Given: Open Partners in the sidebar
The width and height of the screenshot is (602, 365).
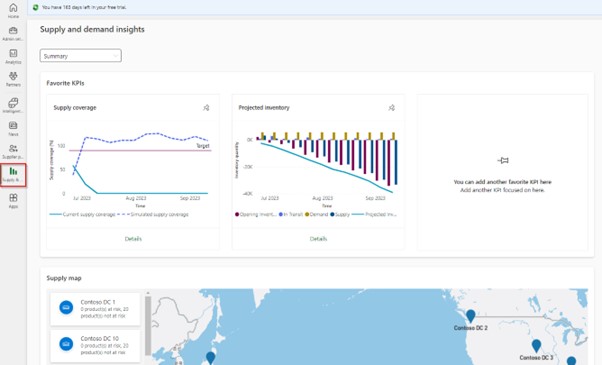Looking at the screenshot, I should coord(13,79).
